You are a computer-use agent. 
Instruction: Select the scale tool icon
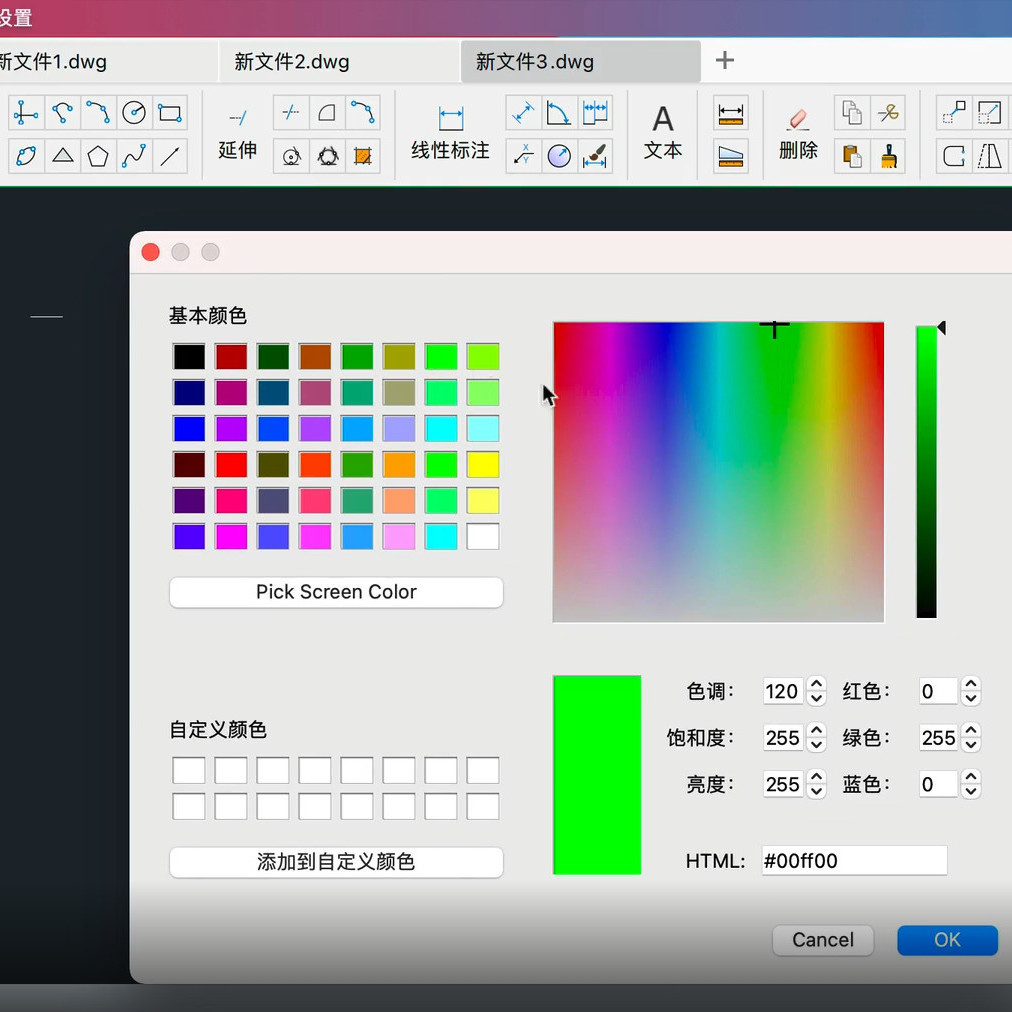pos(989,113)
